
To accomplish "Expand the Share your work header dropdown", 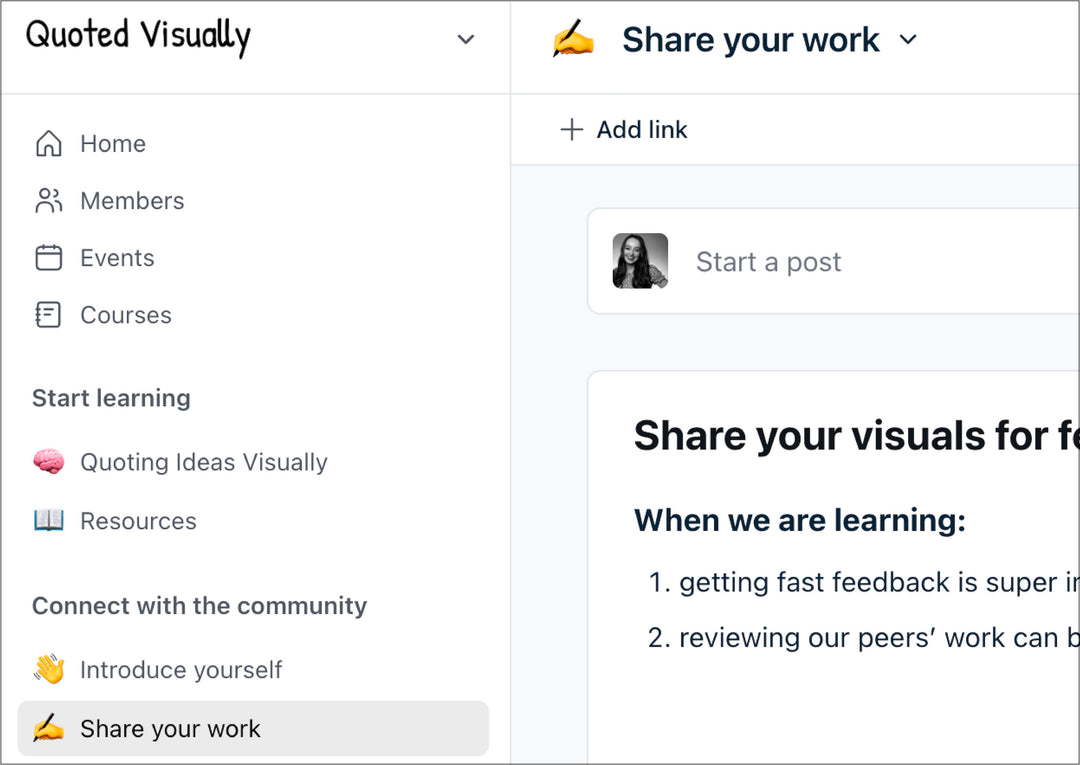I will (908, 41).
